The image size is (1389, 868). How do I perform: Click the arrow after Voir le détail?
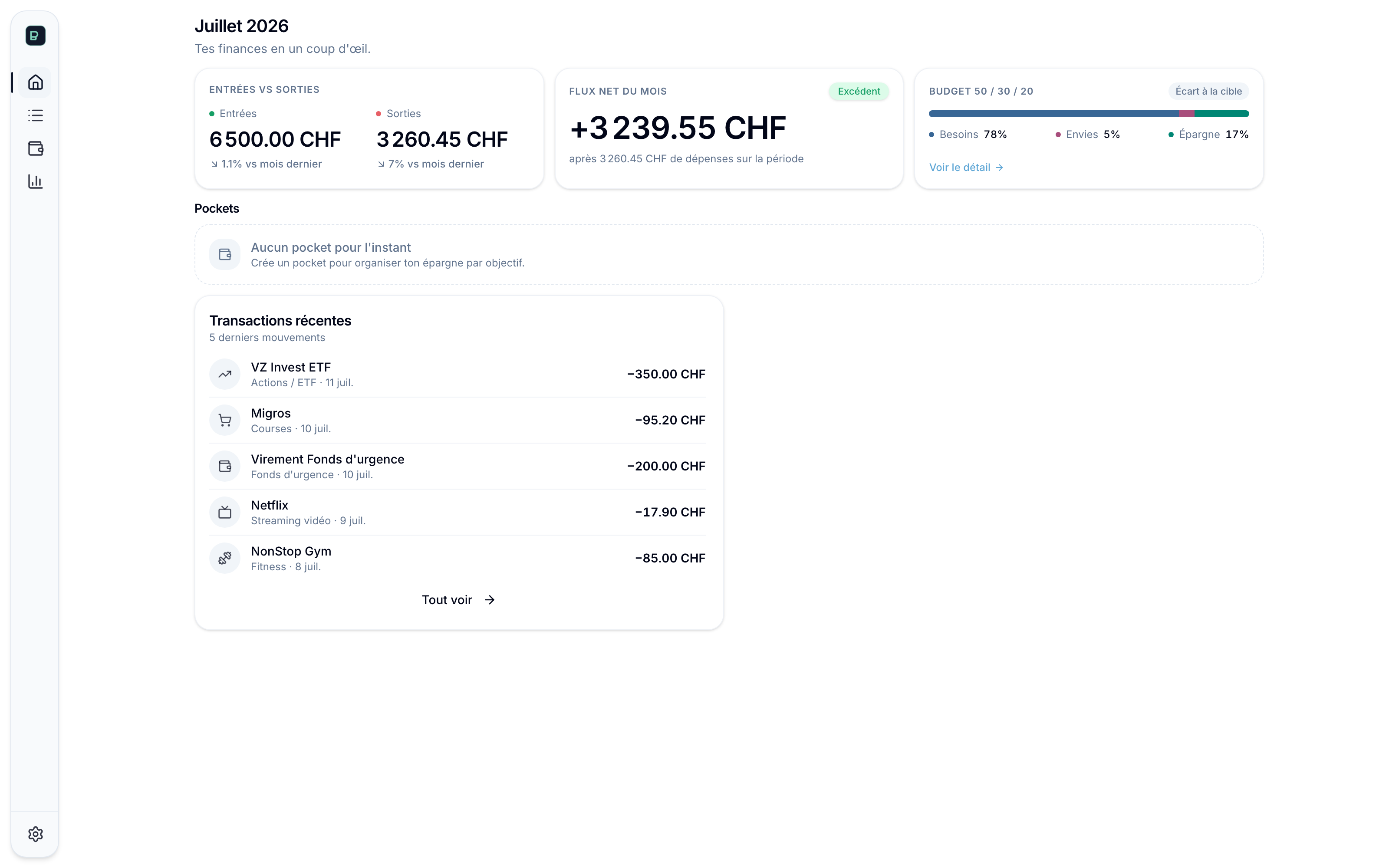[x=999, y=168]
